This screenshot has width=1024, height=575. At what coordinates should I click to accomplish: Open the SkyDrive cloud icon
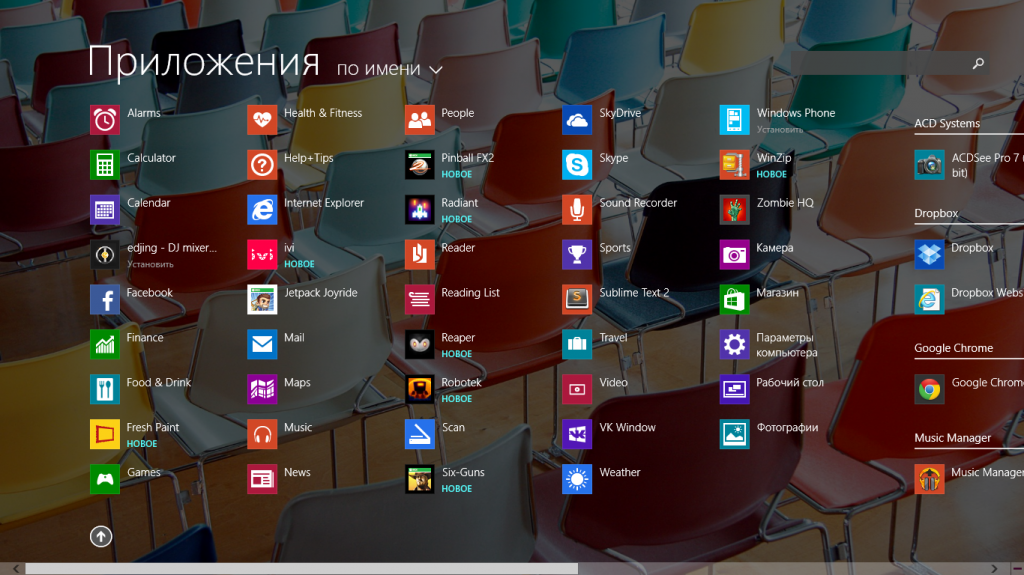pyautogui.click(x=577, y=120)
